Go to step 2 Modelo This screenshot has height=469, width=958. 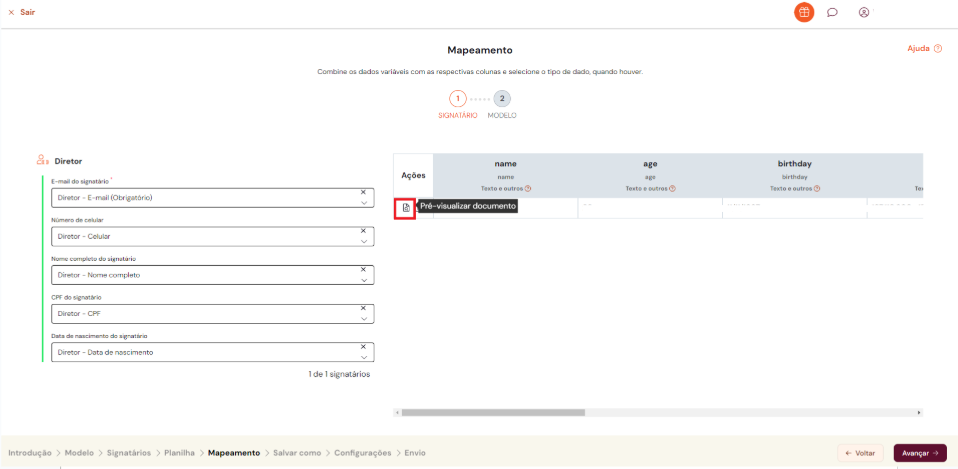[502, 99]
